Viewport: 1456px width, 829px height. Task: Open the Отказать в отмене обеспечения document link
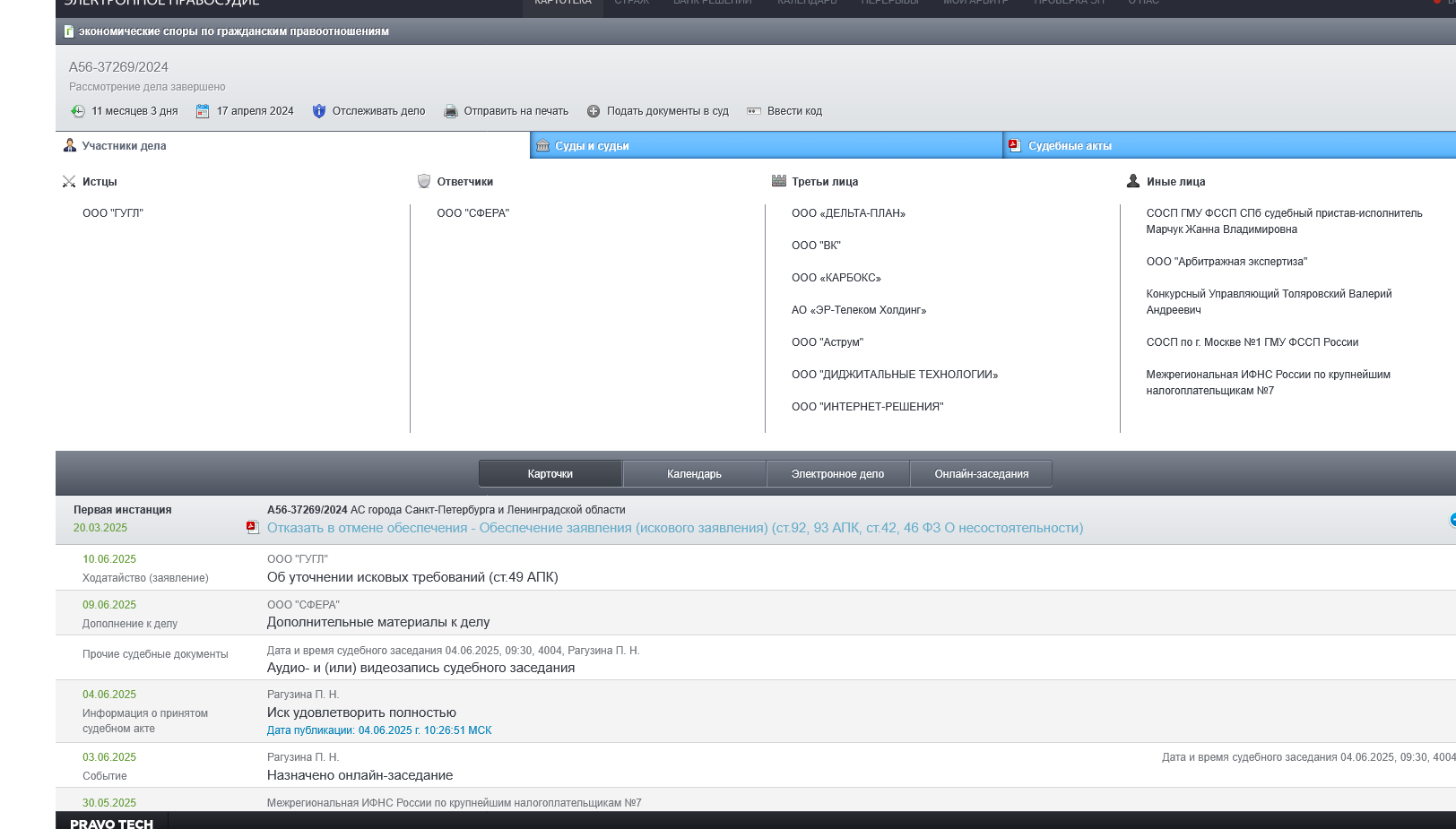point(675,528)
